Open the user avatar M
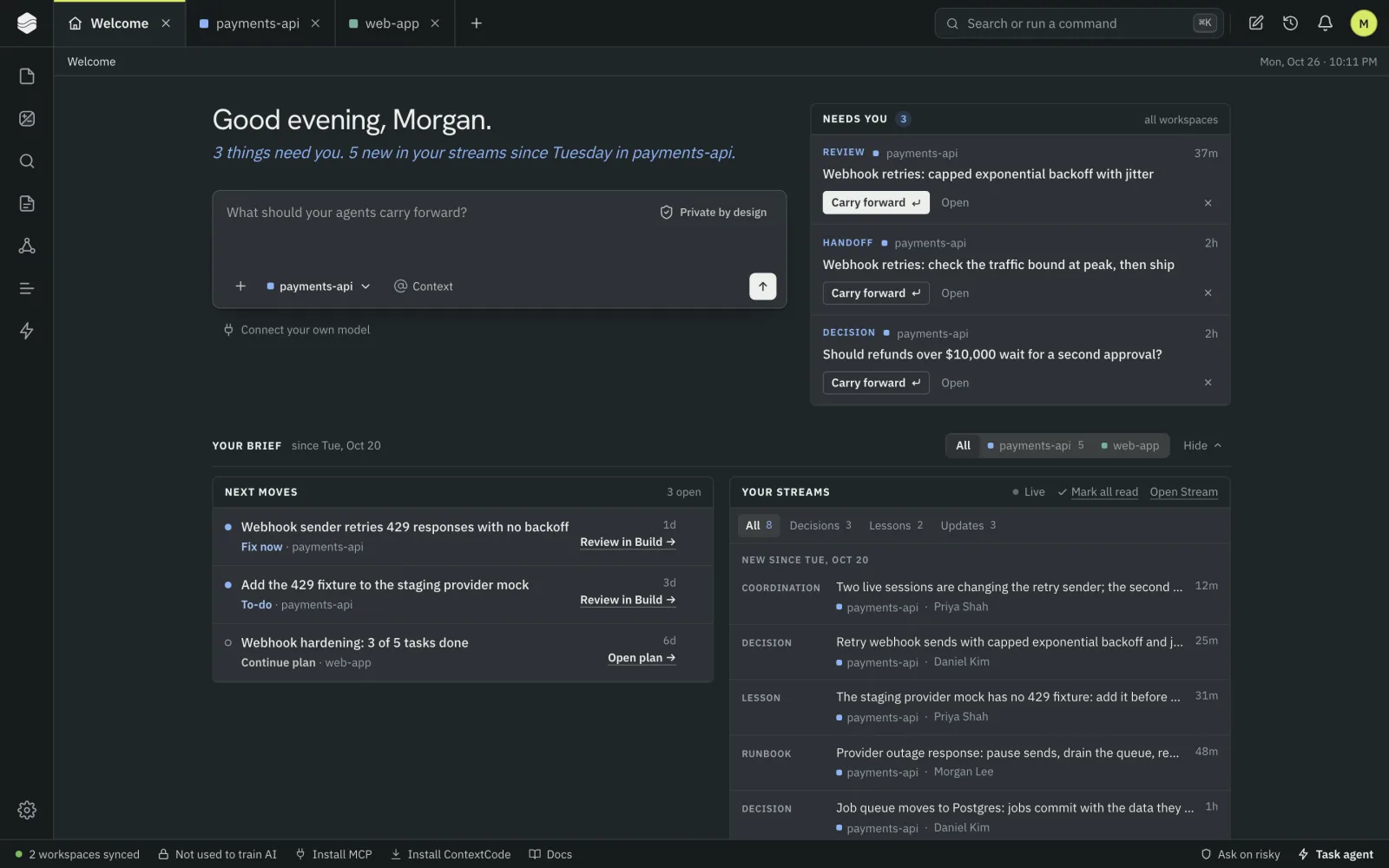1389x868 pixels. click(1363, 23)
